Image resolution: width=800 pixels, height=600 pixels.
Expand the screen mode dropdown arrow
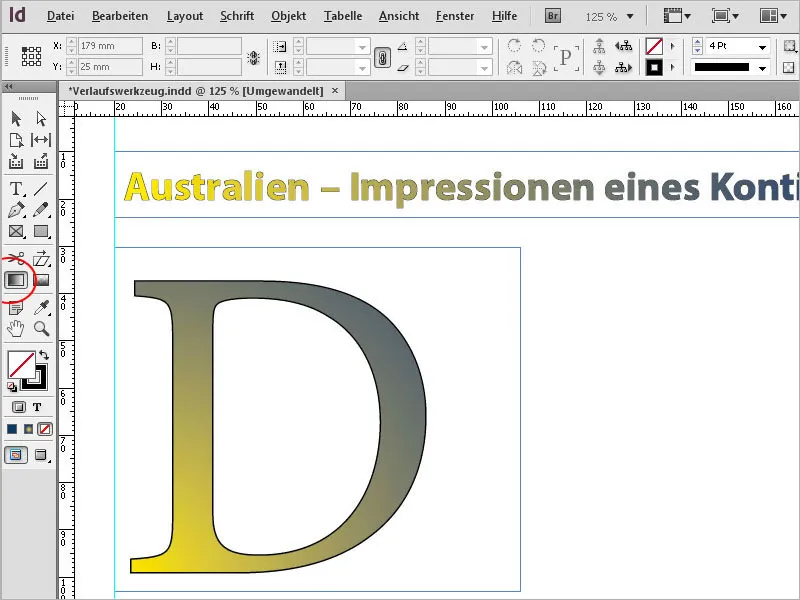[688, 15]
